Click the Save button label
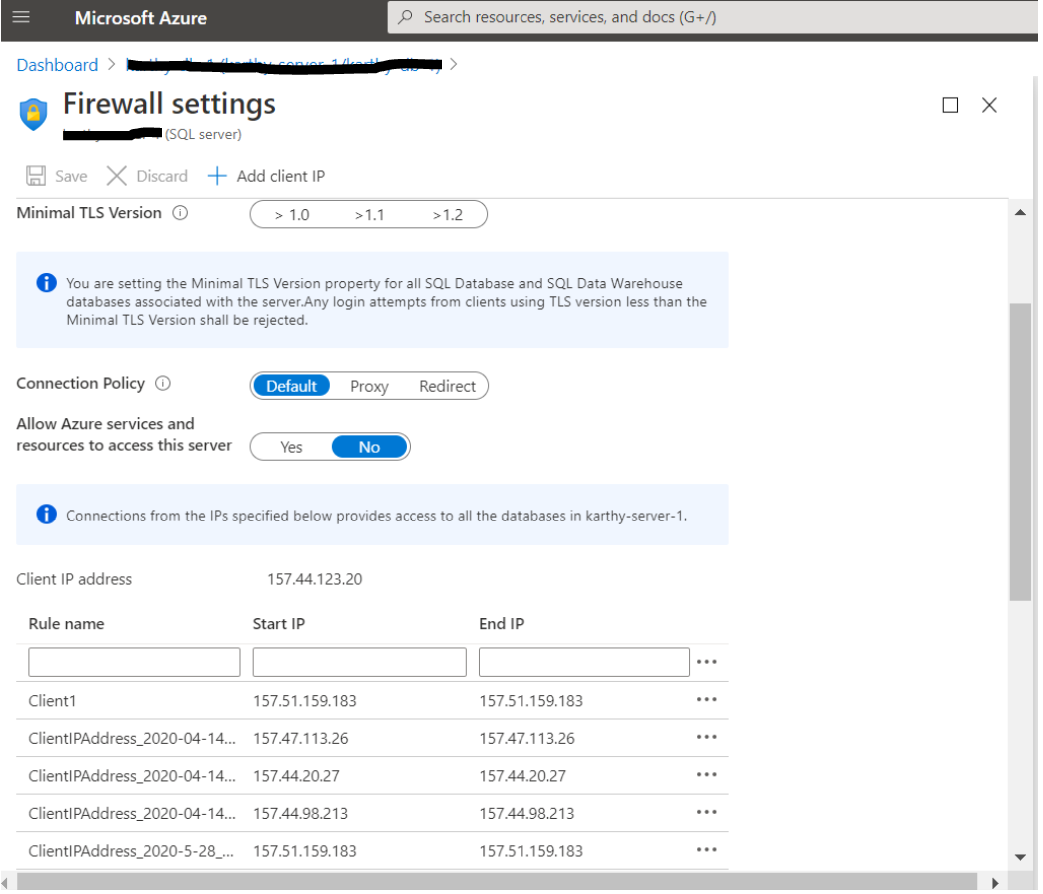This screenshot has height=894, width=1043. click(x=71, y=176)
